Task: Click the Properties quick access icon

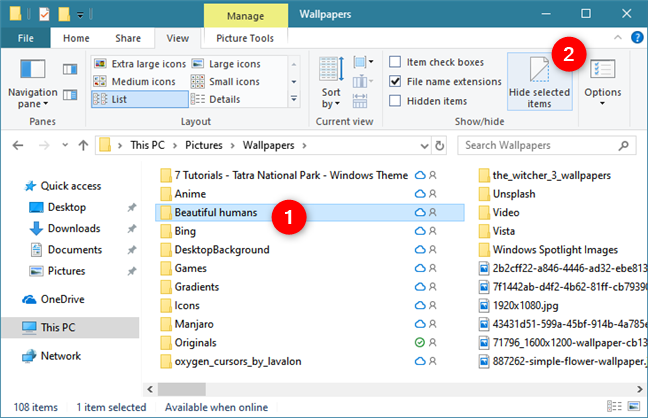Action: tap(44, 14)
